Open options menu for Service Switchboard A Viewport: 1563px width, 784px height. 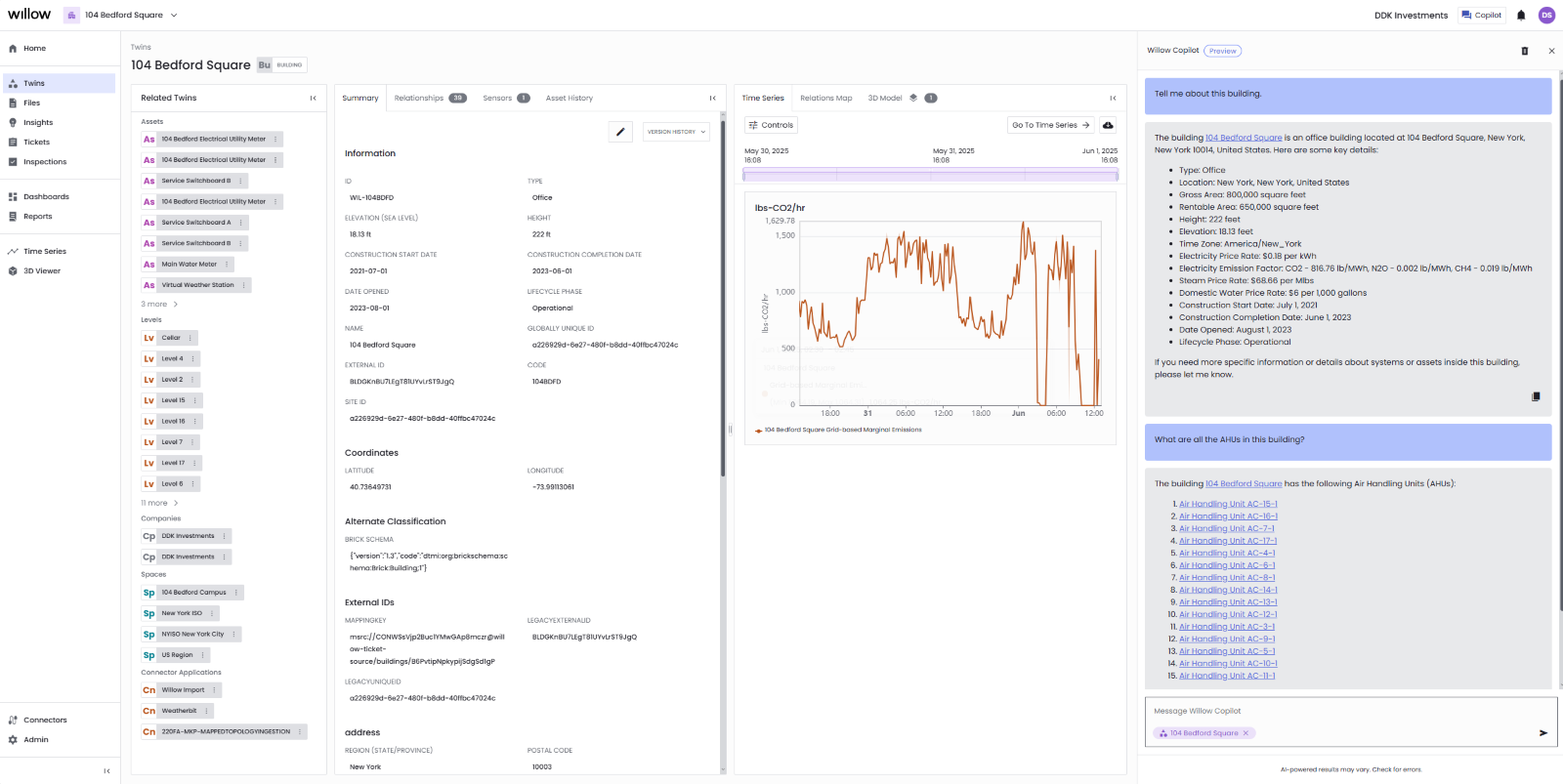point(240,223)
